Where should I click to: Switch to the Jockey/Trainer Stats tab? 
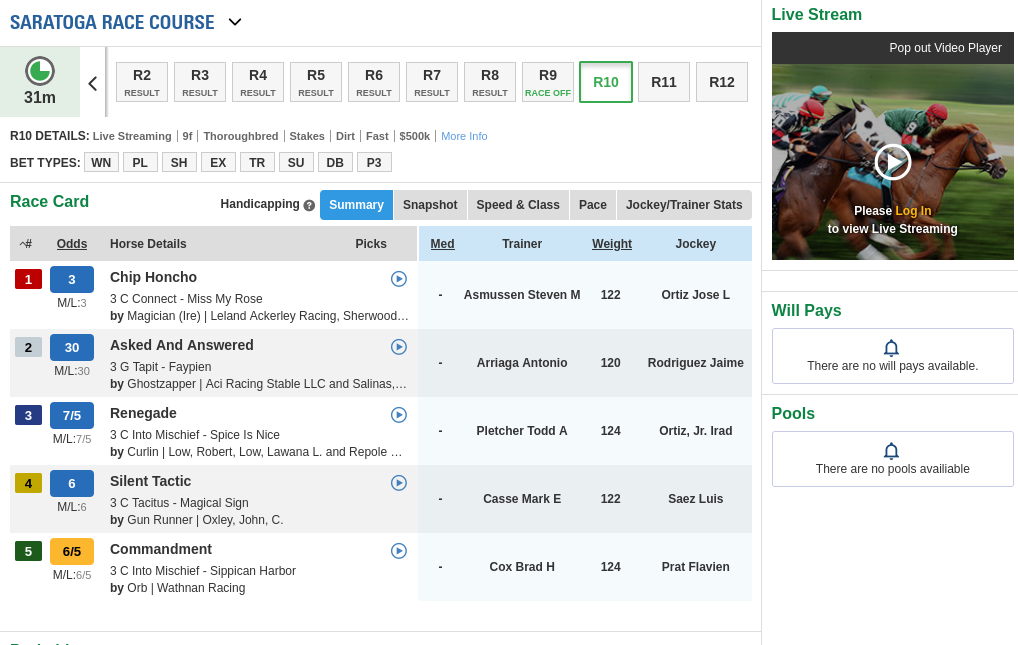(x=684, y=205)
